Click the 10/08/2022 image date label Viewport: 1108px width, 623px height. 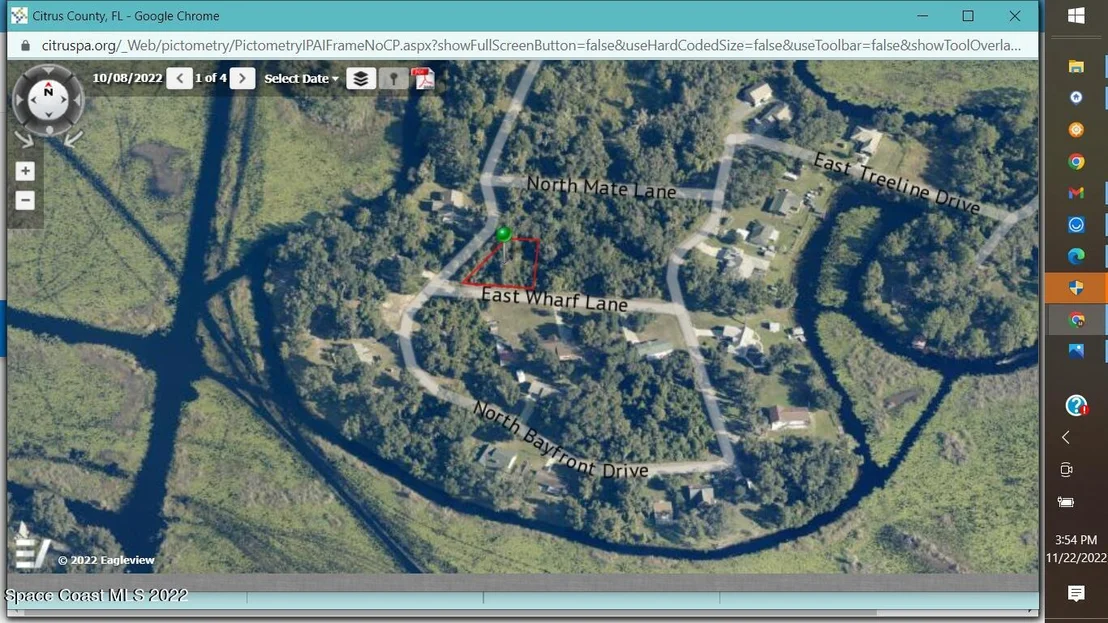click(127, 78)
